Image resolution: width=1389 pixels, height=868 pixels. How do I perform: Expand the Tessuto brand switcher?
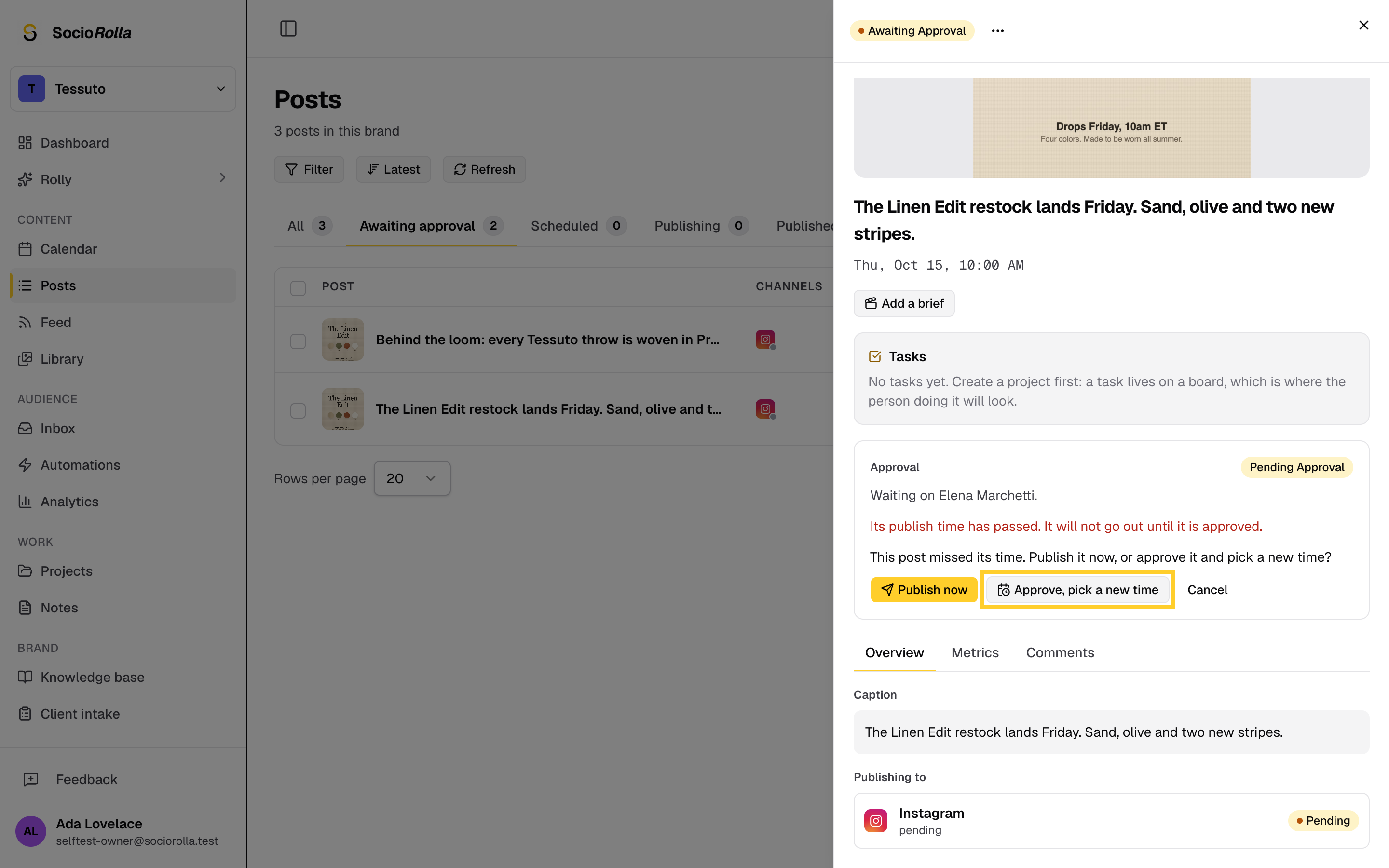(123, 89)
